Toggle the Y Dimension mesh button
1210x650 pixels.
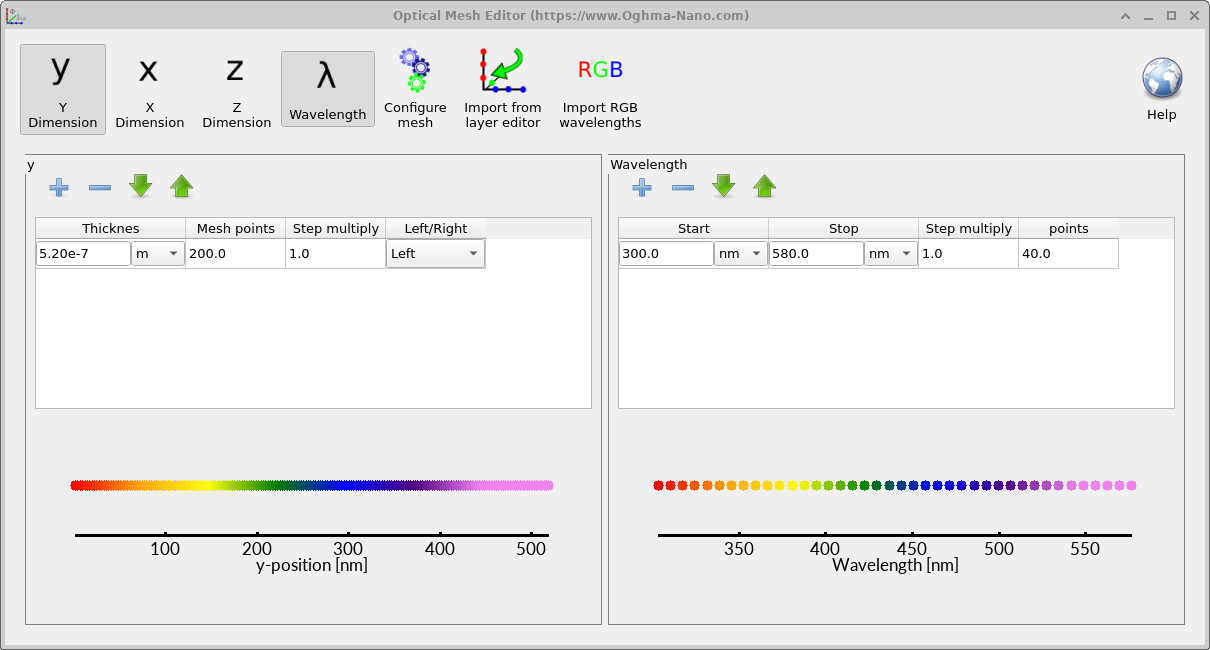coord(63,89)
